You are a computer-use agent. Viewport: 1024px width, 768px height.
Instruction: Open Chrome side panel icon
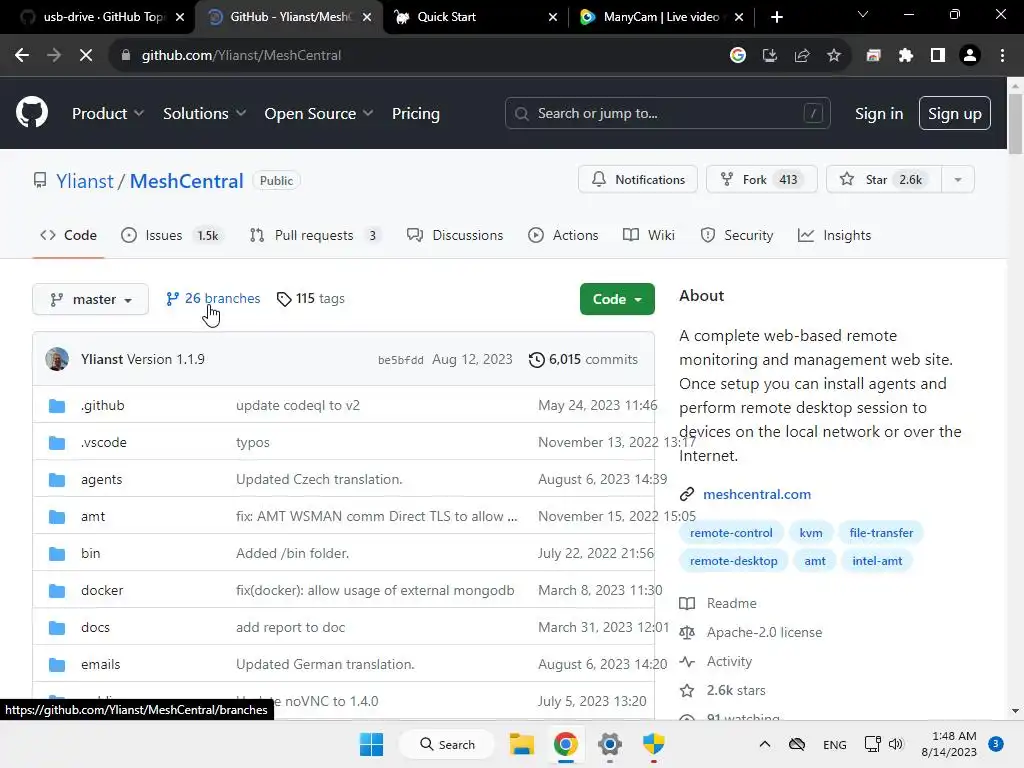[x=938, y=56]
